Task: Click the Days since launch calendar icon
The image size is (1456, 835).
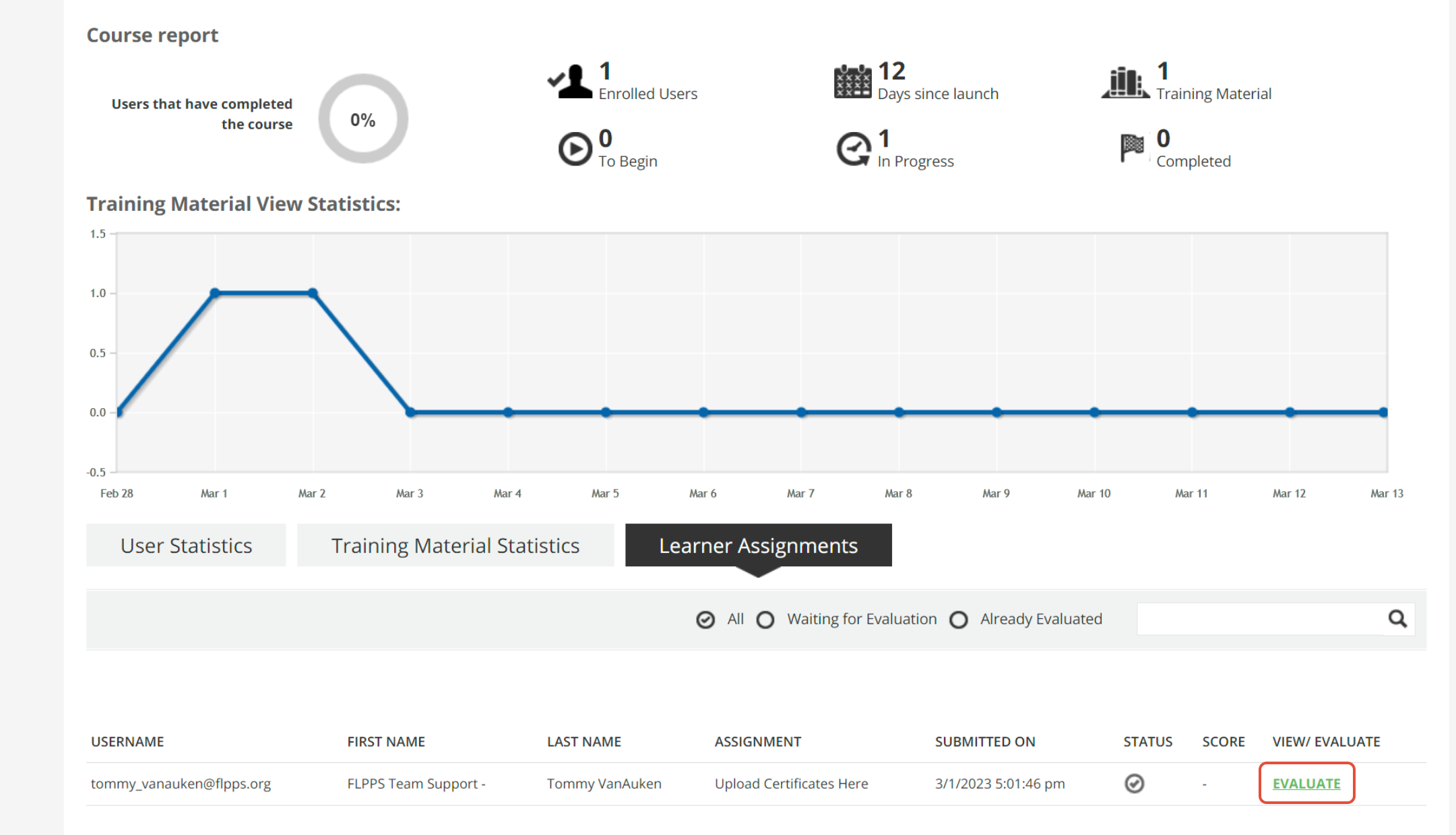Action: 852,81
